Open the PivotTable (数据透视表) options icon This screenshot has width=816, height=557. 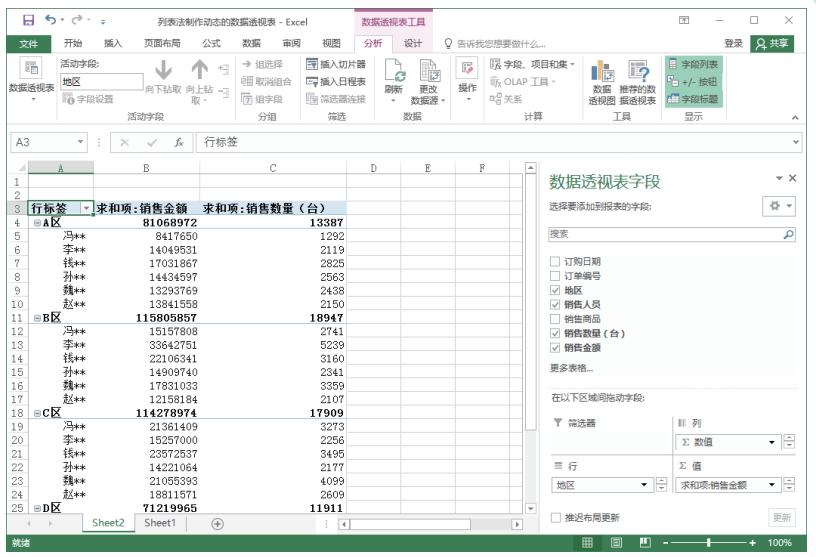(31, 68)
